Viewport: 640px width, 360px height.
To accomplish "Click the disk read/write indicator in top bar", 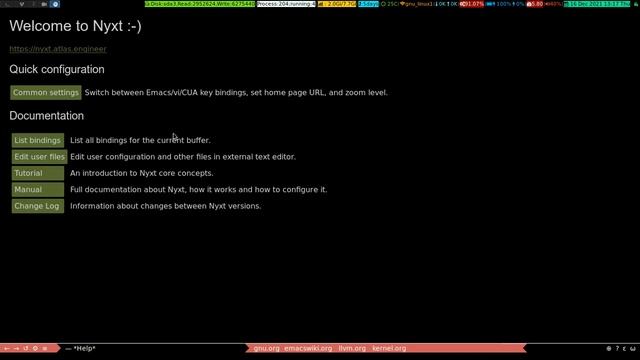I will [x=200, y=4].
